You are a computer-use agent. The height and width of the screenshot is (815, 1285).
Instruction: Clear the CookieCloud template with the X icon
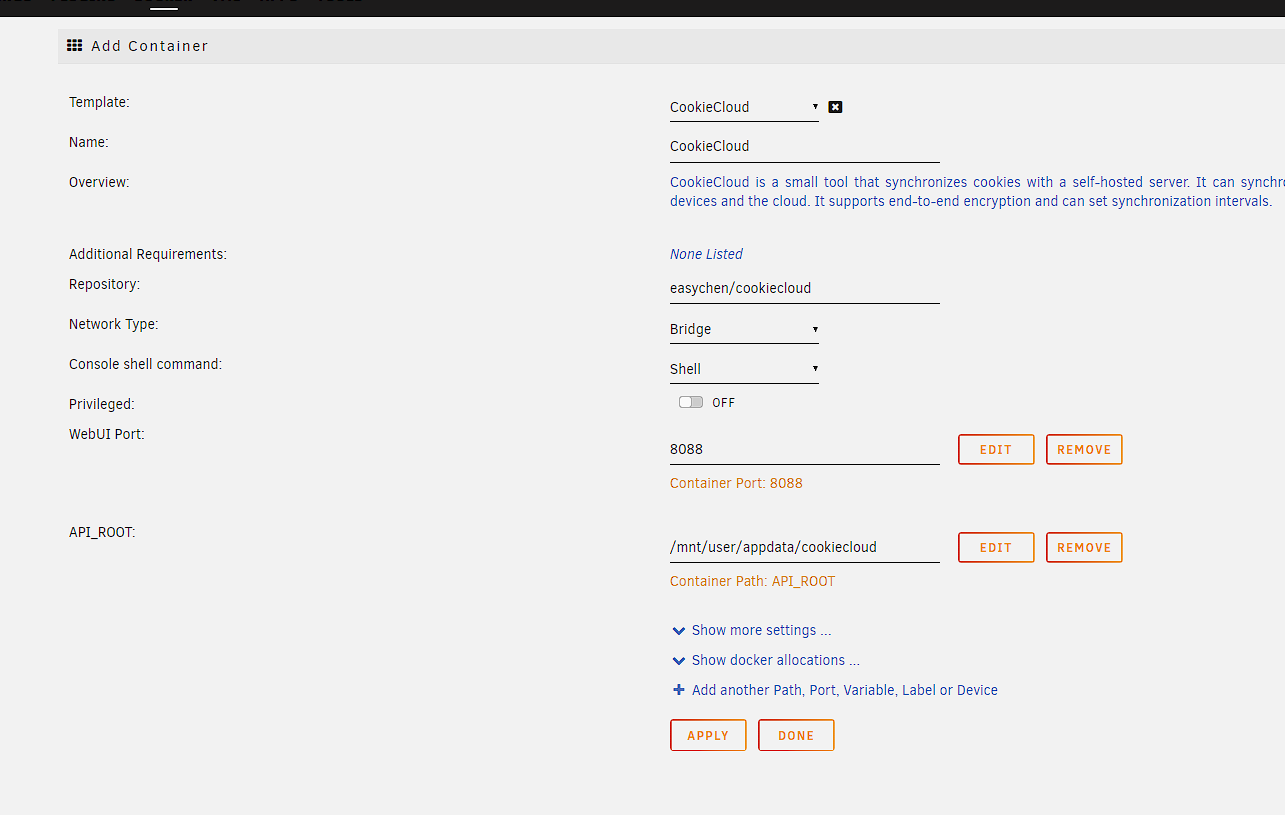[x=835, y=107]
